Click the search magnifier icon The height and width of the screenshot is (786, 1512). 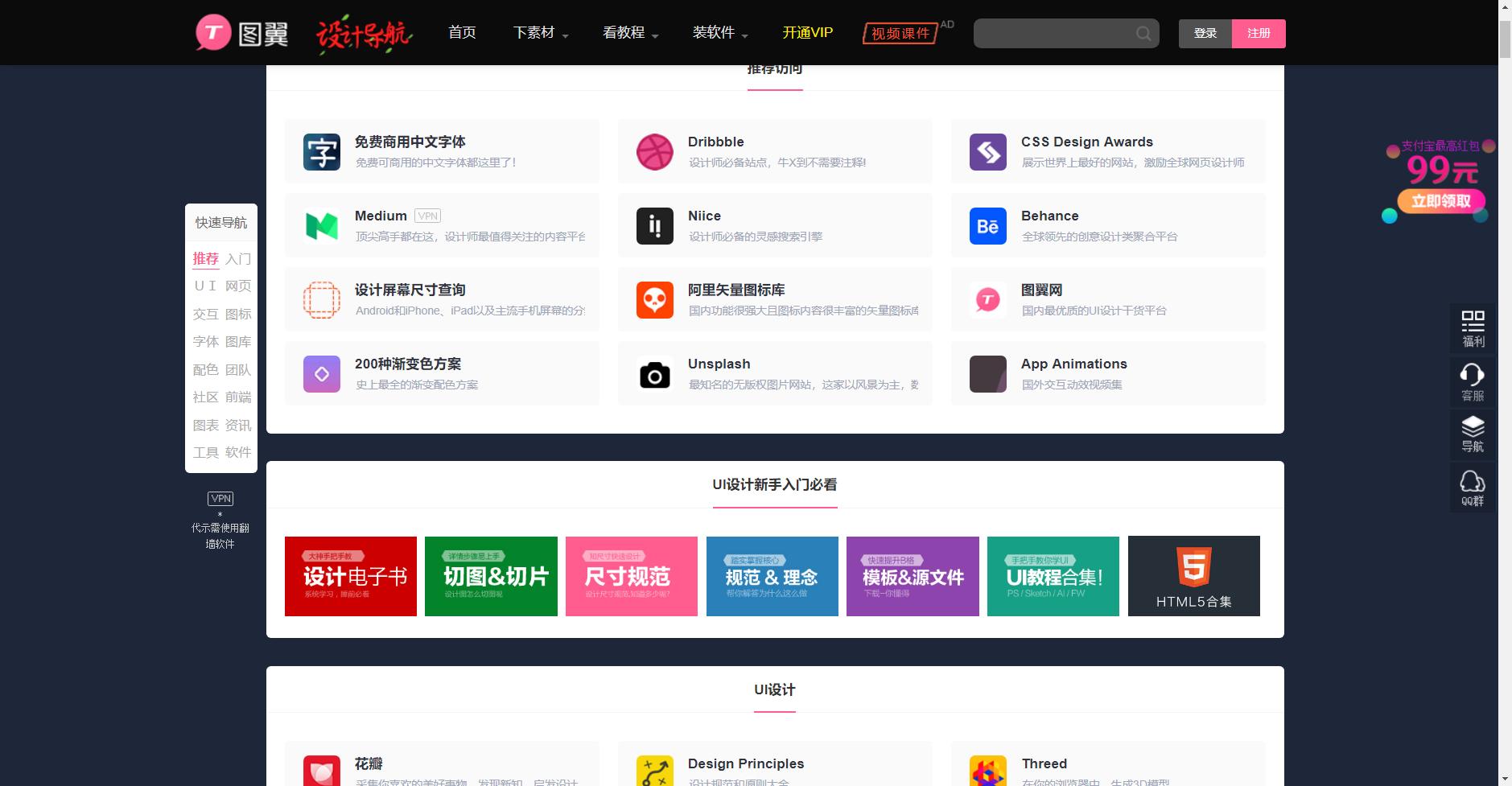[1143, 33]
